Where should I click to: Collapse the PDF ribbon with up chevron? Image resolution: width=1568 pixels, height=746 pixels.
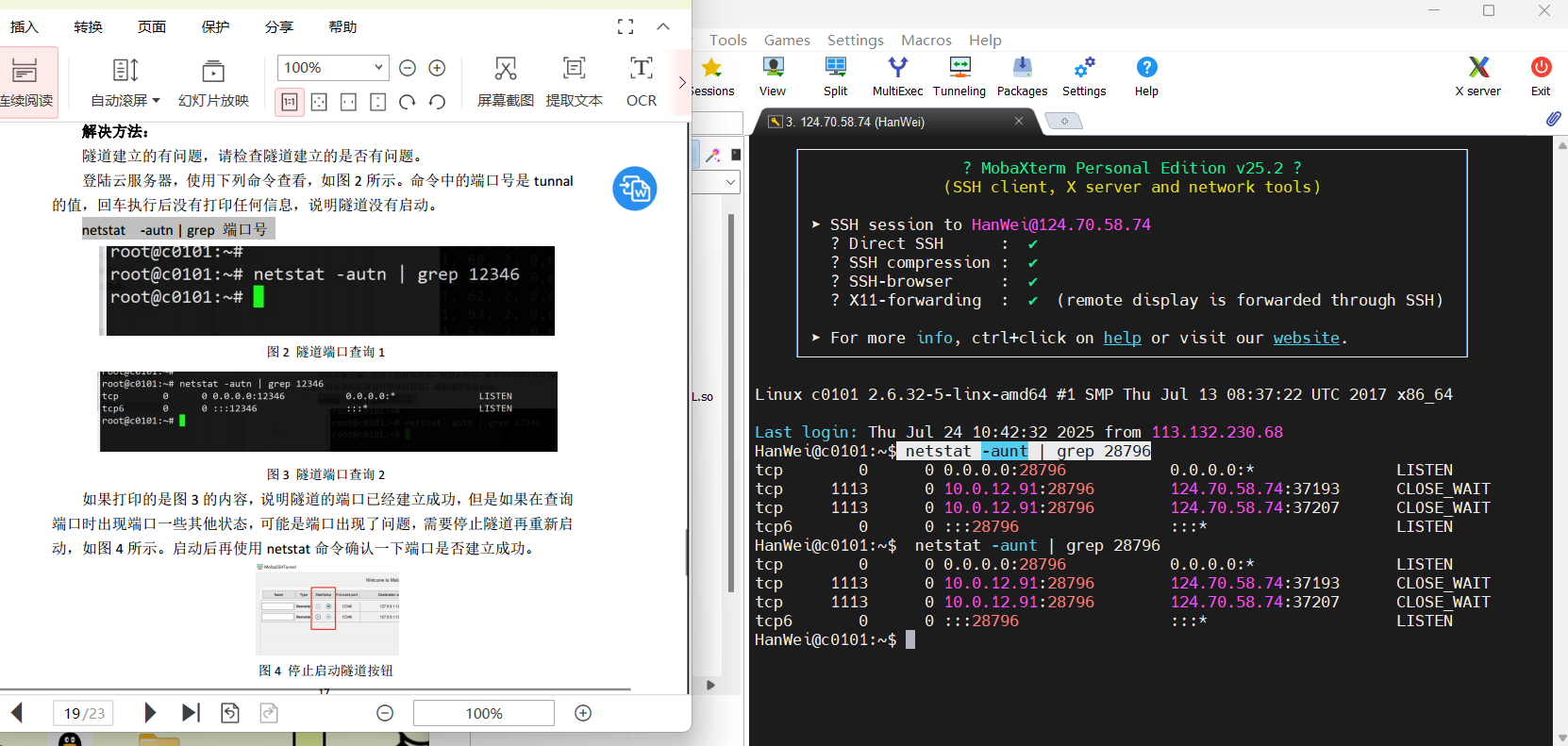pos(663,26)
